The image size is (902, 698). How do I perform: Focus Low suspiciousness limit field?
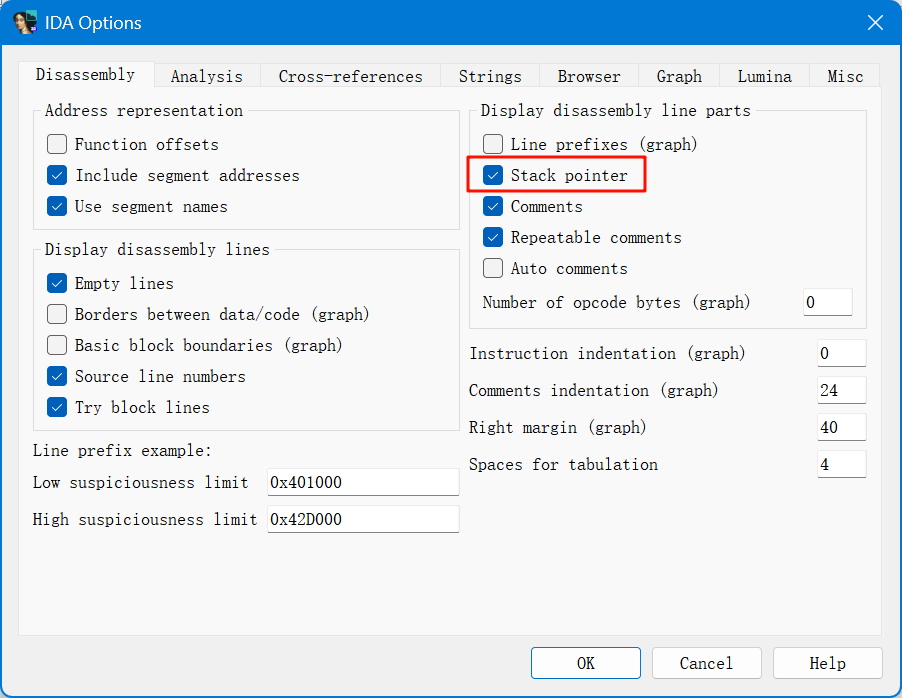tap(363, 482)
